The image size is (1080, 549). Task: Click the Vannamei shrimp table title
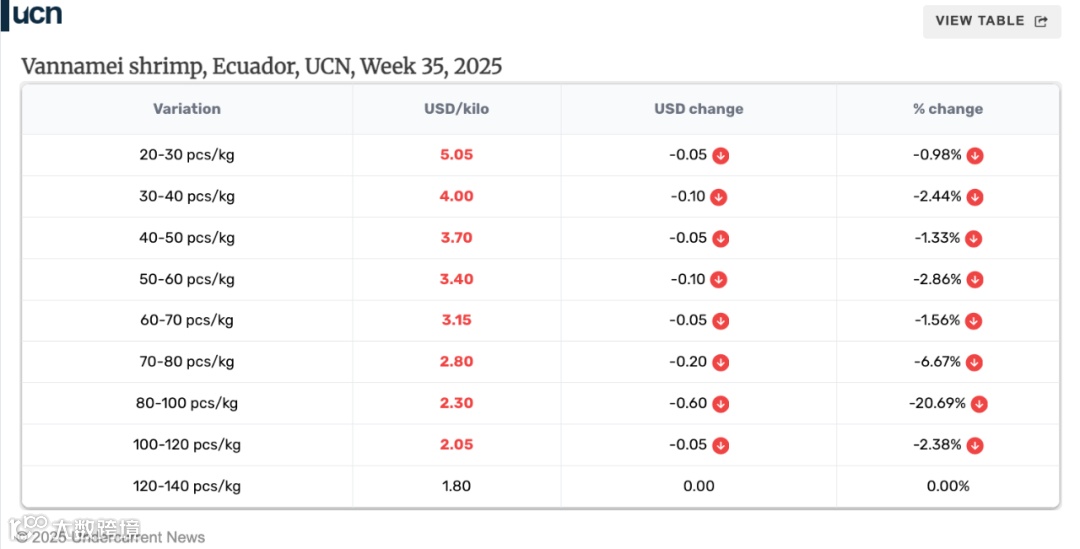262,67
